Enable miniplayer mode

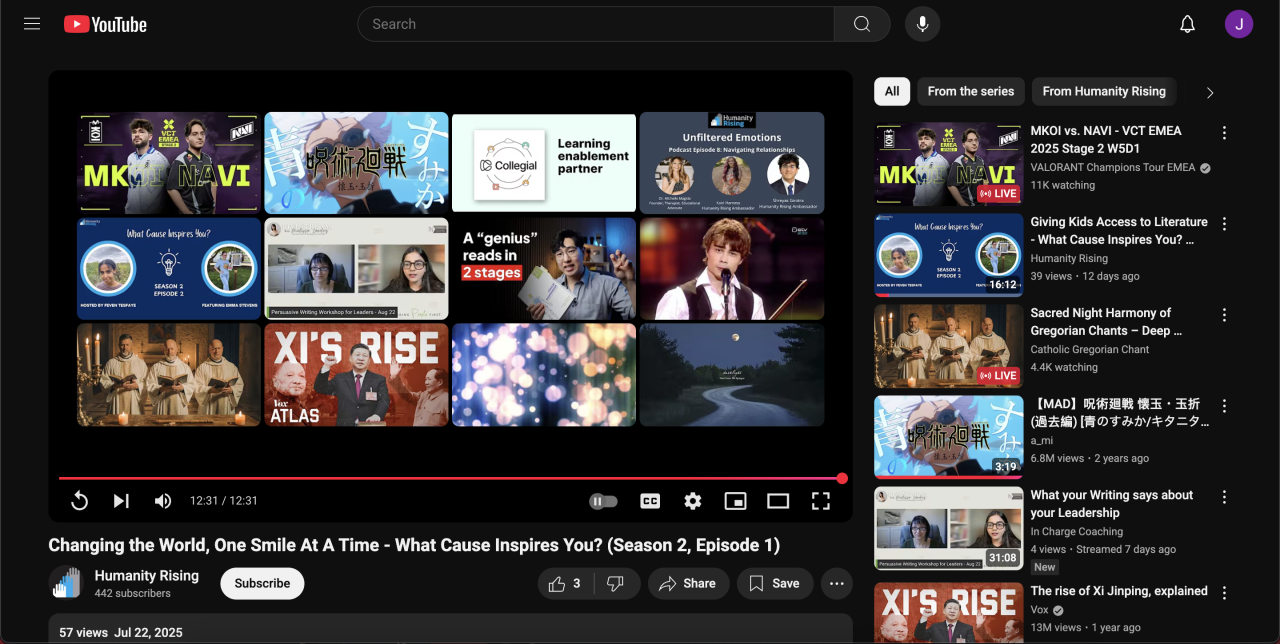[x=736, y=501]
